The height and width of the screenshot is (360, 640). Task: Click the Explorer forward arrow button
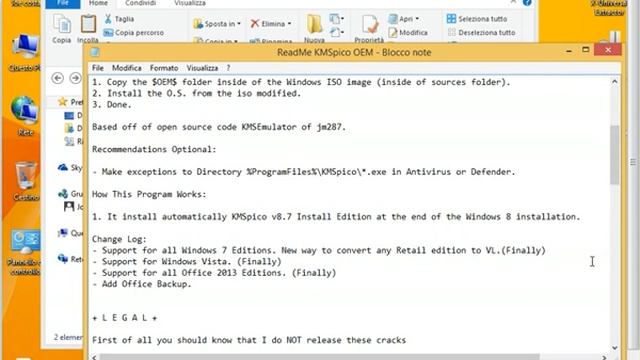76,78
